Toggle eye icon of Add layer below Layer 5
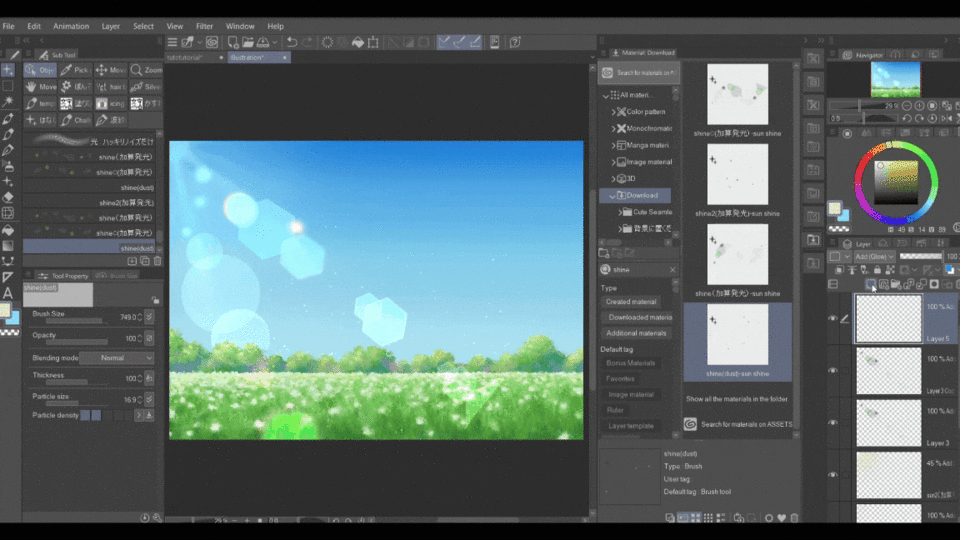 click(833, 370)
